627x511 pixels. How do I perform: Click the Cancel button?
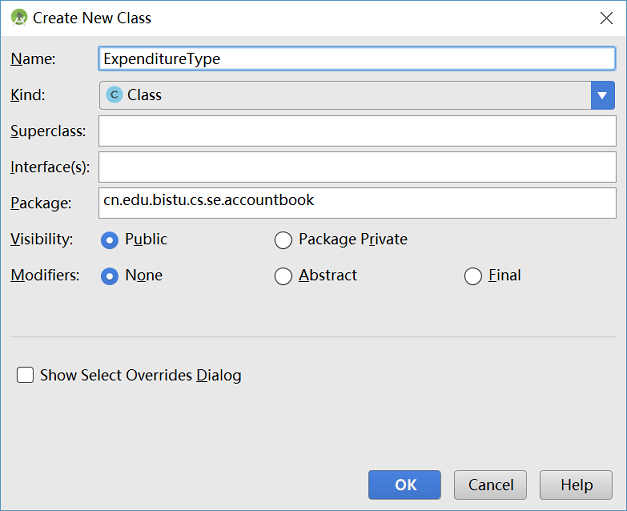pos(490,485)
